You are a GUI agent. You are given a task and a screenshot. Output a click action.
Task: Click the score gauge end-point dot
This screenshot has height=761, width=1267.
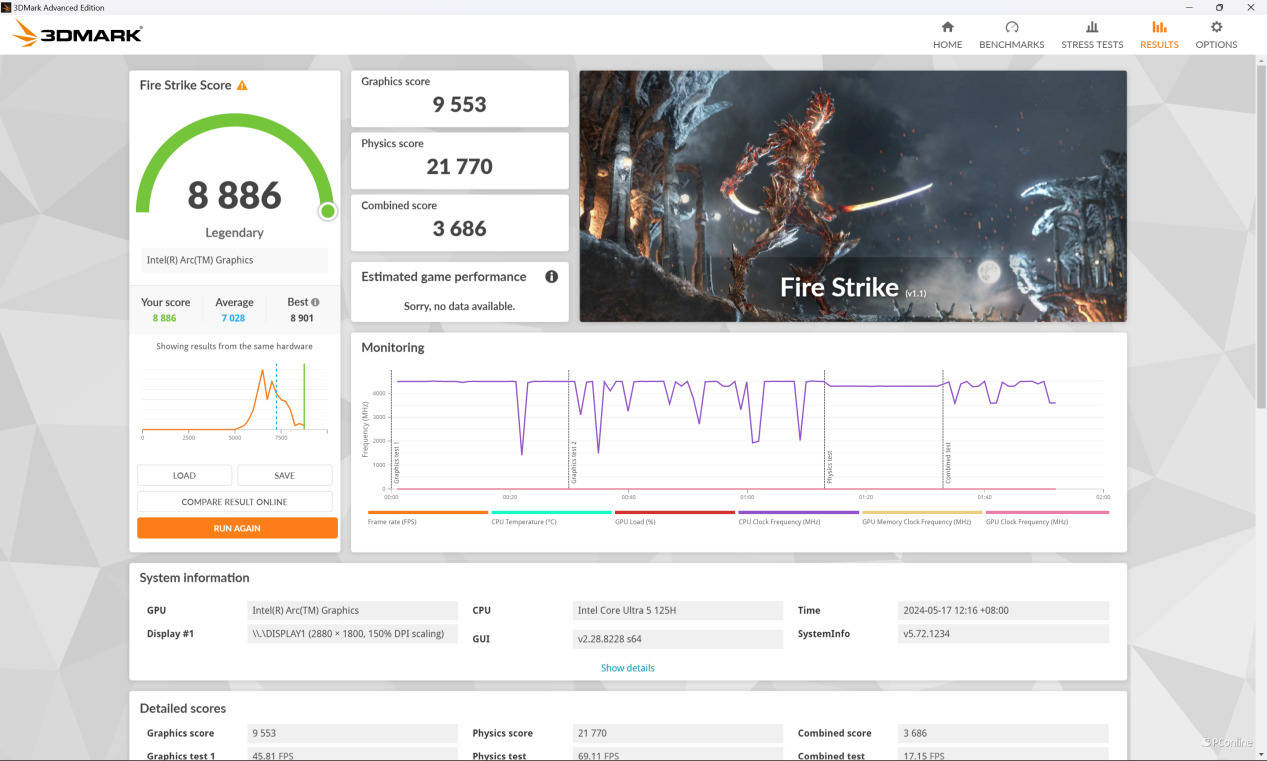[327, 211]
